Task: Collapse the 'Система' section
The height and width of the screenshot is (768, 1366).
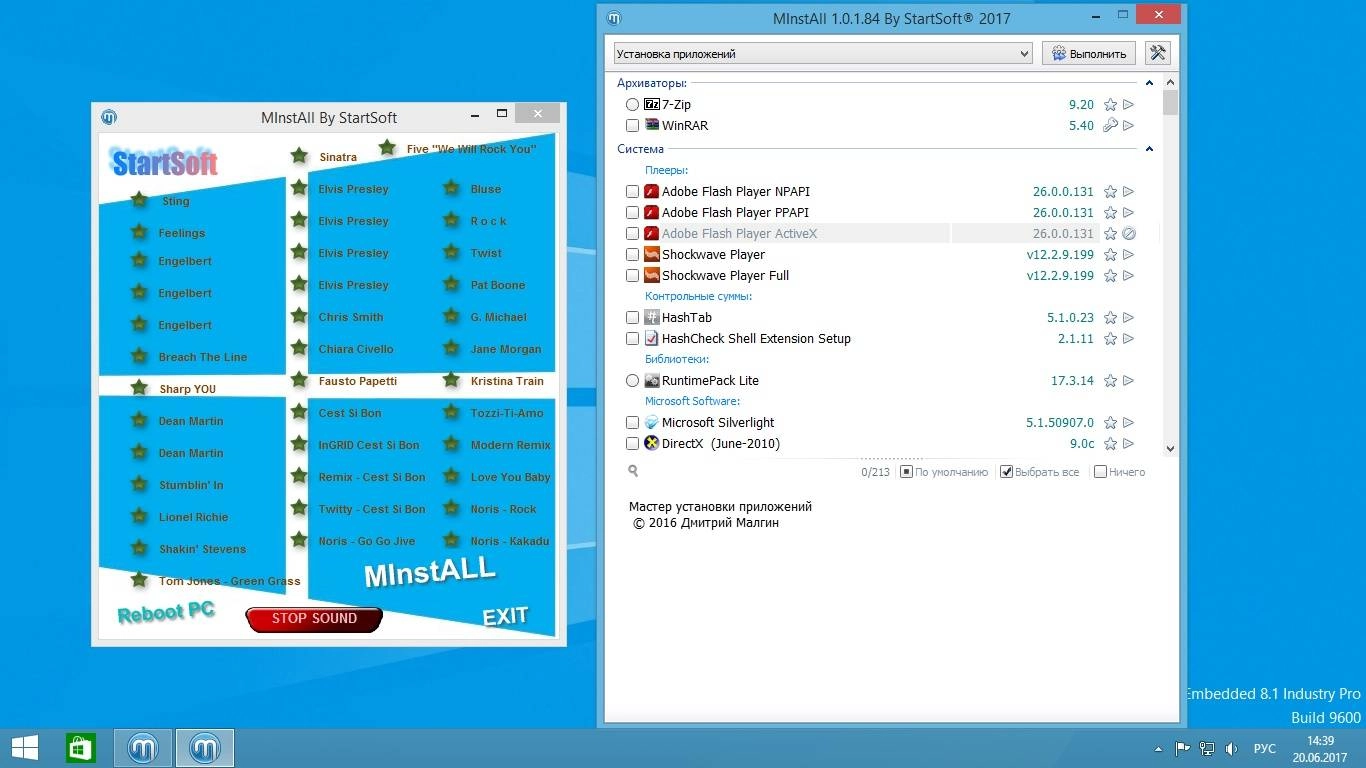Action: click(1149, 149)
